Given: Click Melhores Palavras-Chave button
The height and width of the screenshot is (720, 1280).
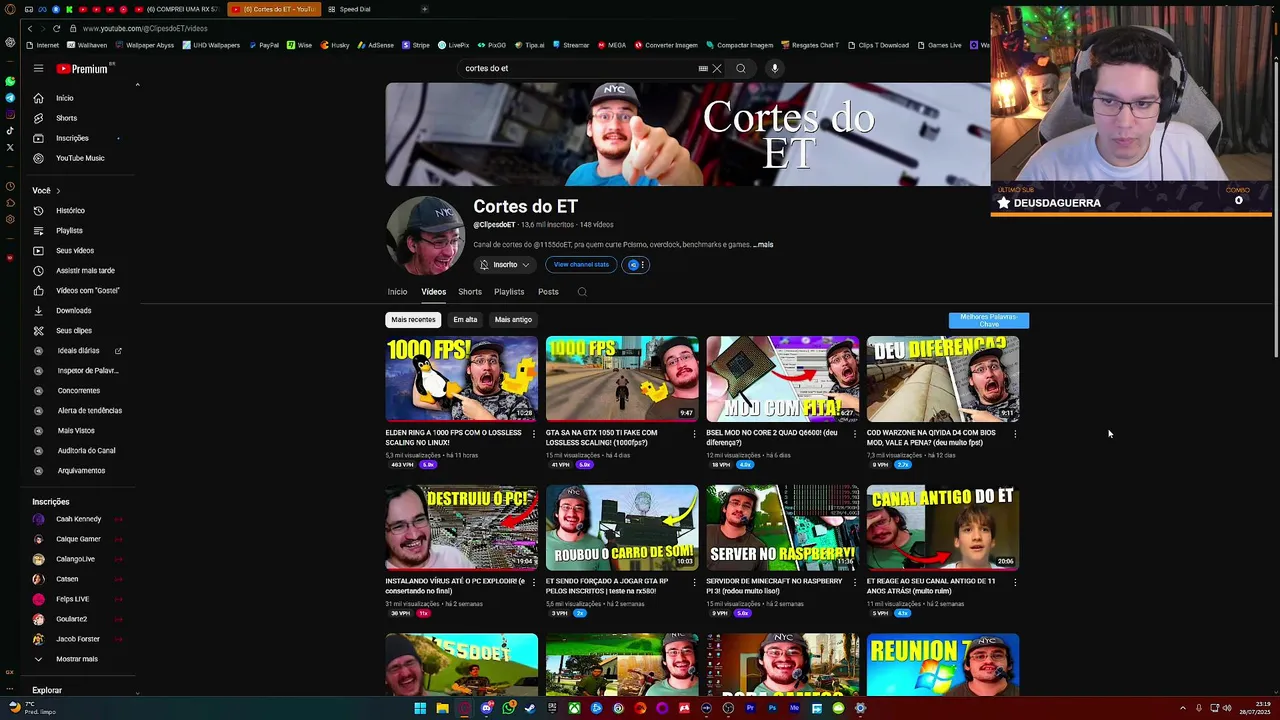Looking at the screenshot, I should tap(988, 320).
